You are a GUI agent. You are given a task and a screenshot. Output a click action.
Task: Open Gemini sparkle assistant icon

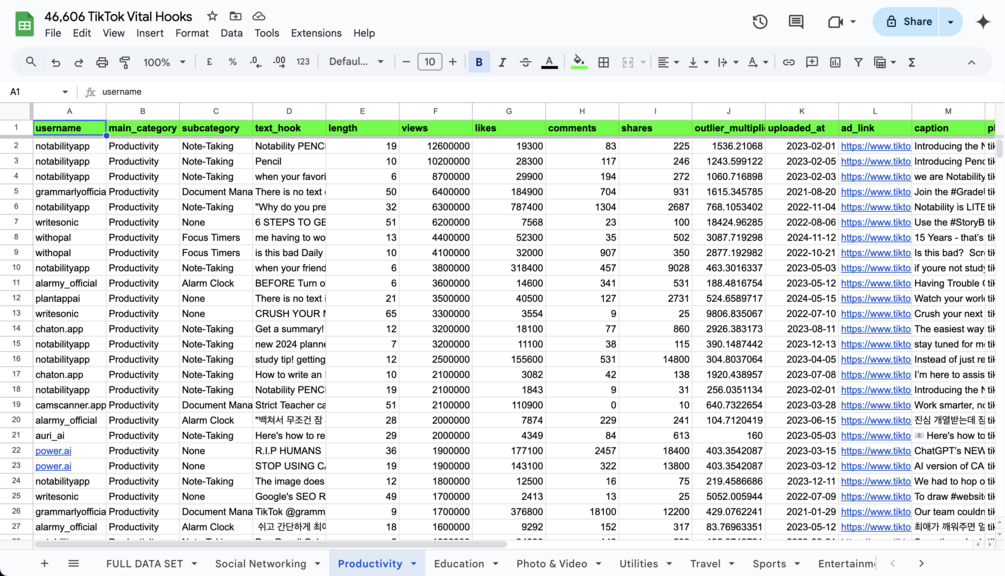point(983,22)
